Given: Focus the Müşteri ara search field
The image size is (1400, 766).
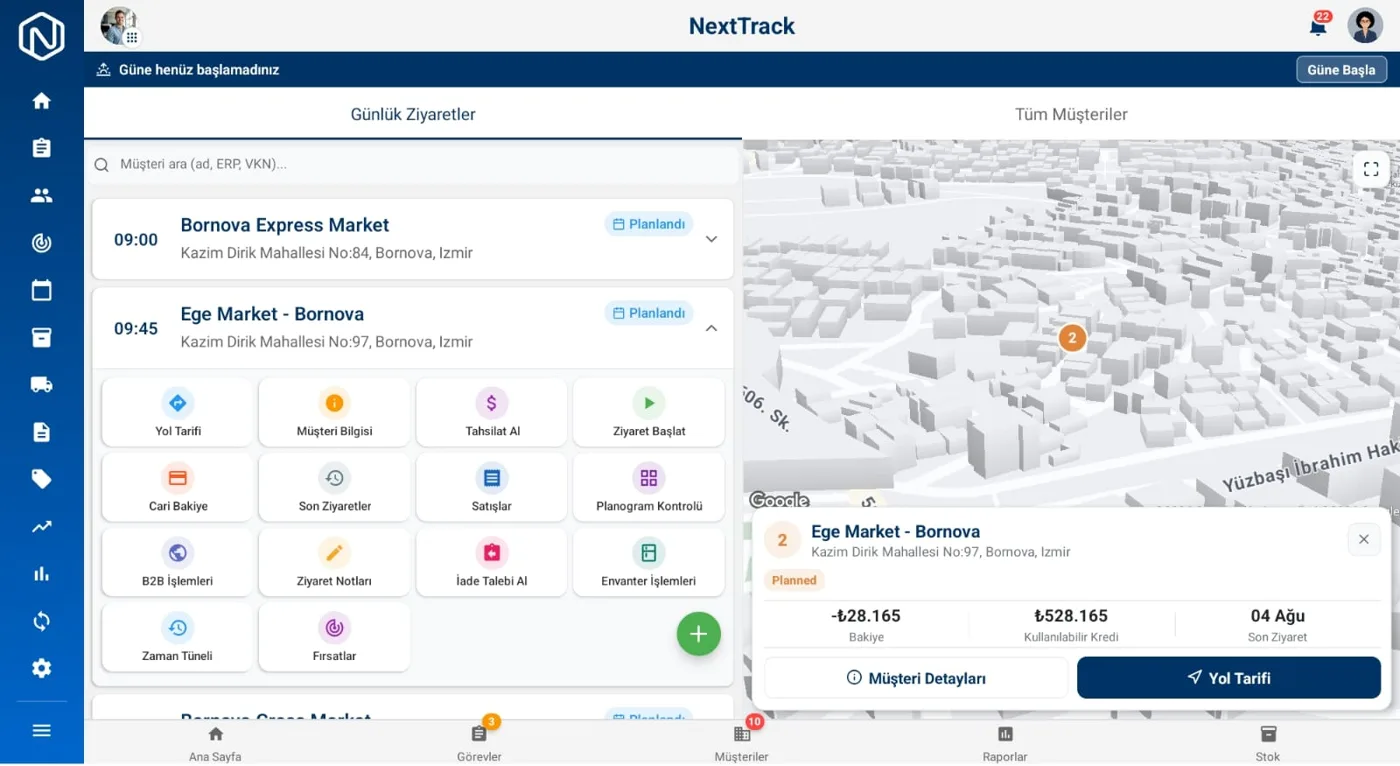Looking at the screenshot, I should coord(413,164).
